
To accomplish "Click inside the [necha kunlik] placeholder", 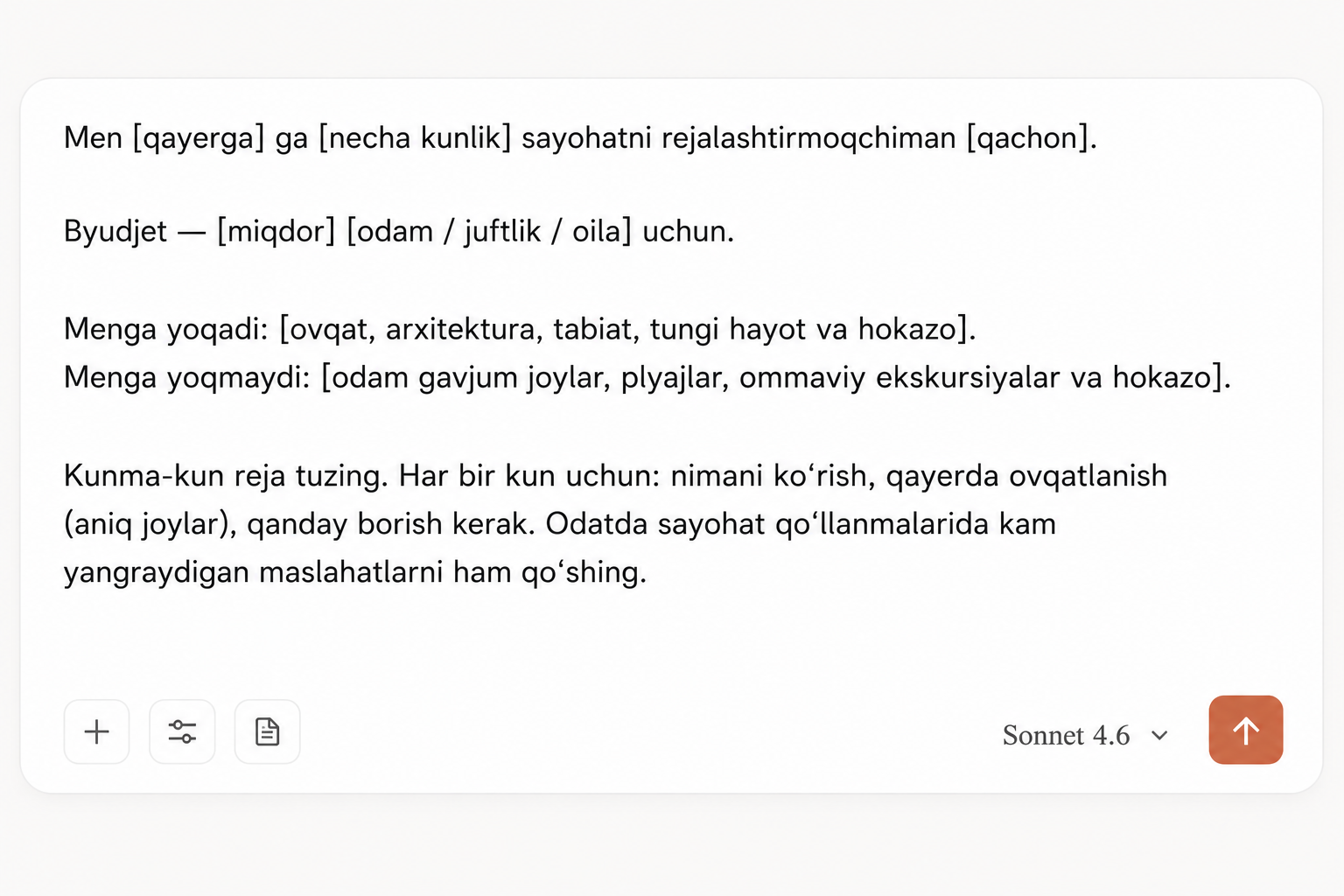I will [x=415, y=138].
